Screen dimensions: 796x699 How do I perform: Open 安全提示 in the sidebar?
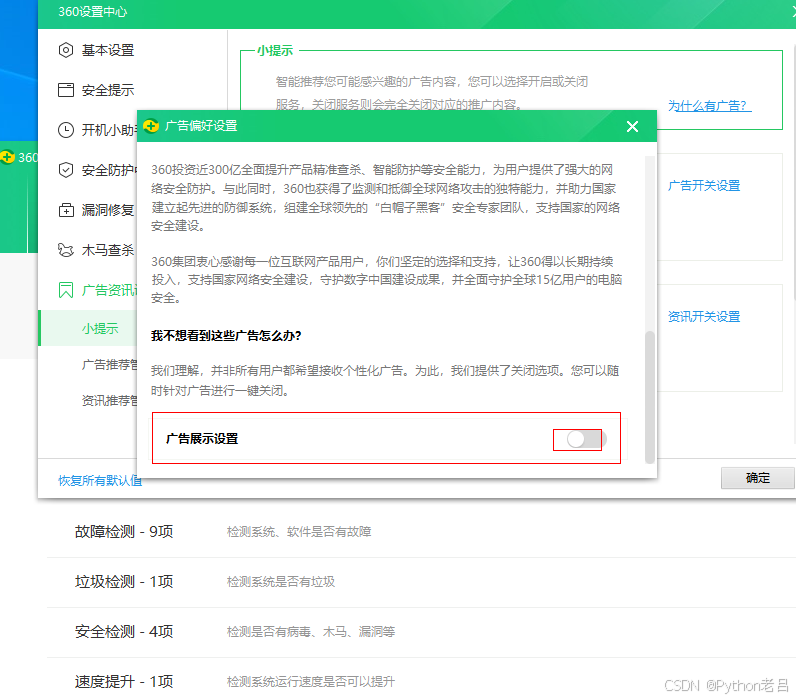(108, 90)
